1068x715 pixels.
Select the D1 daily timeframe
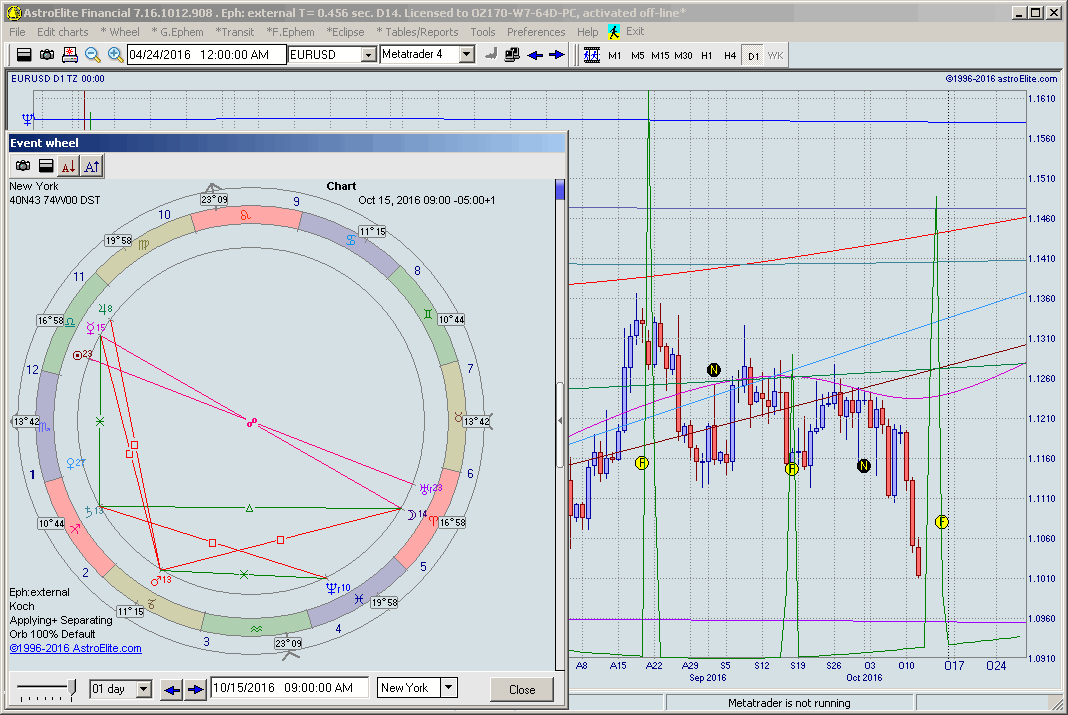click(753, 55)
